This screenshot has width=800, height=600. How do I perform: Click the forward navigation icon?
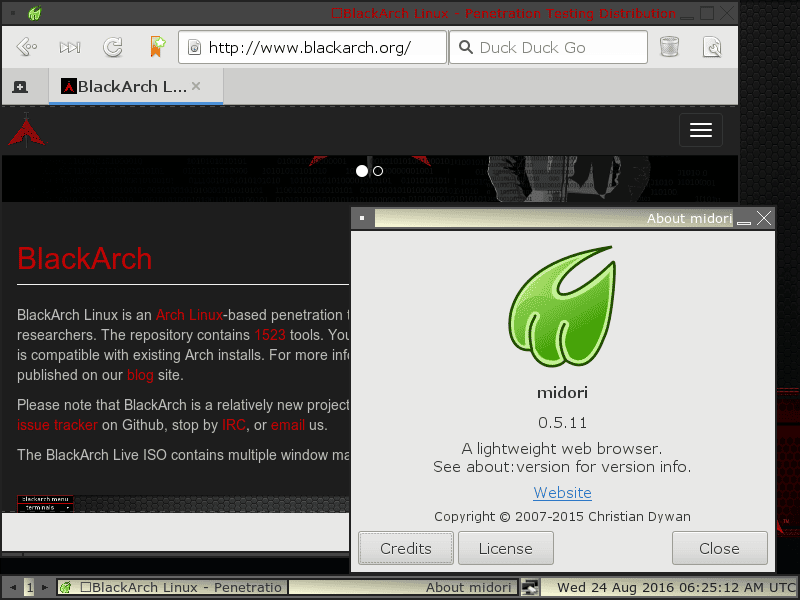70,47
